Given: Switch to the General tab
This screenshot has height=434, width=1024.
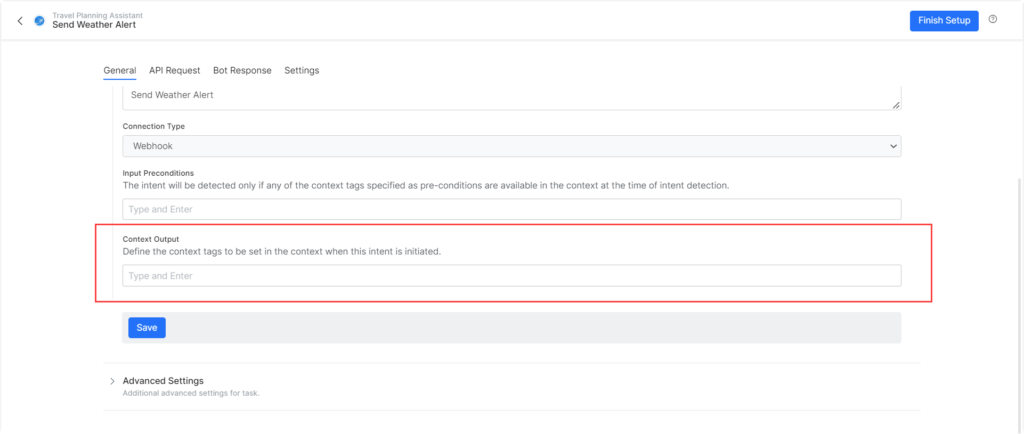Looking at the screenshot, I should click(x=120, y=71).
